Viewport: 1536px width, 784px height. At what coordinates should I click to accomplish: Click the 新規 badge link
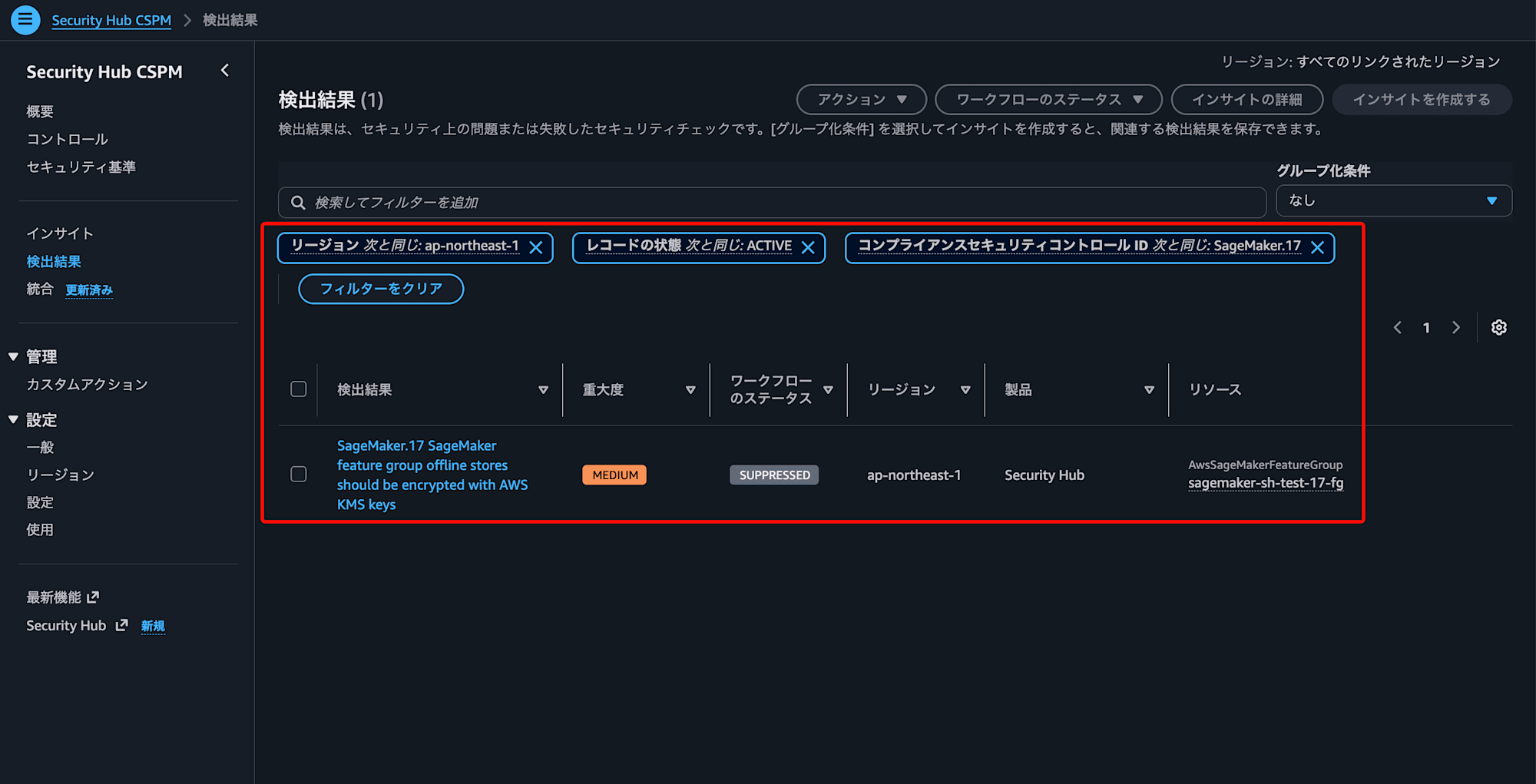point(153,627)
